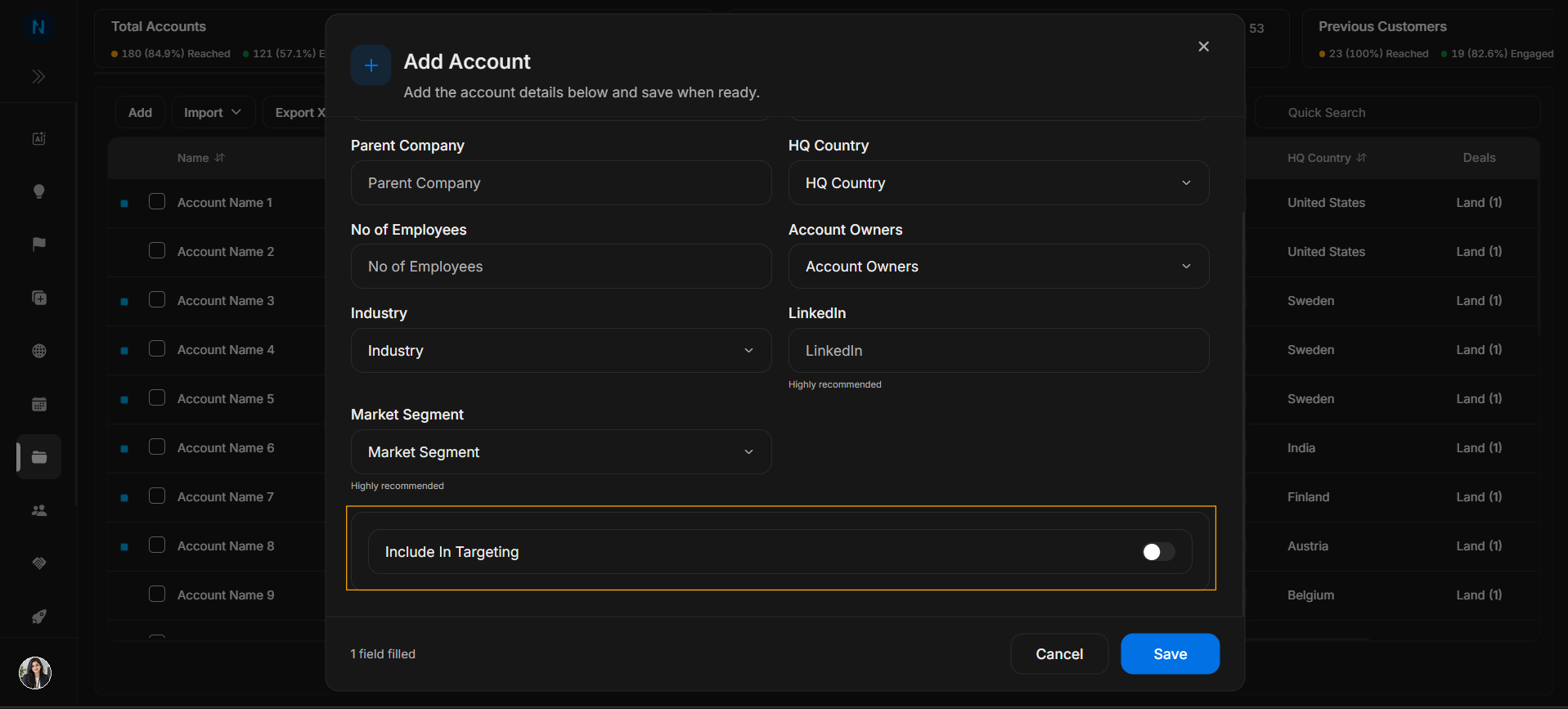Click the 180 (84.9%) Reached stat

point(171,53)
